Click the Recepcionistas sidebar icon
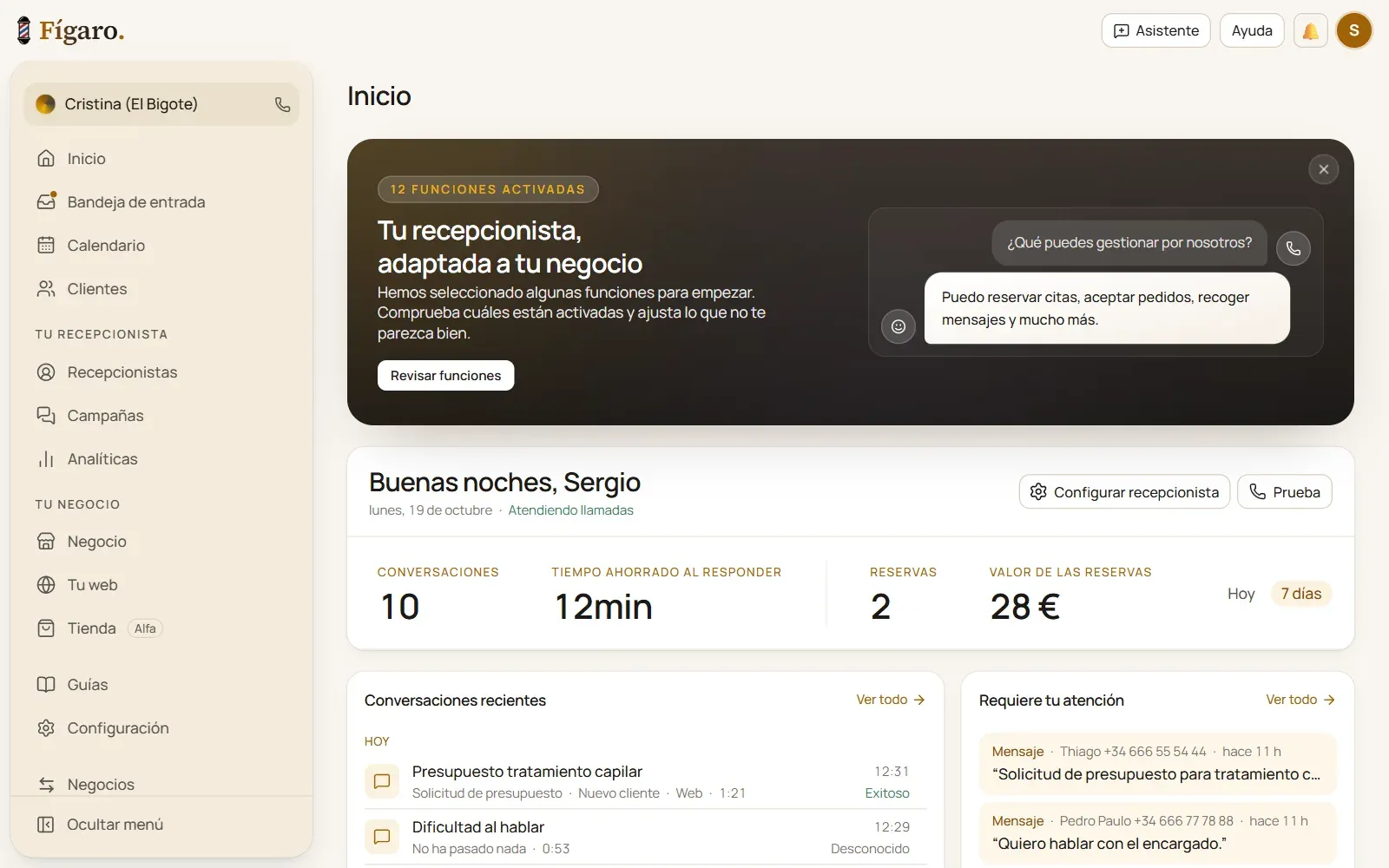 pyautogui.click(x=46, y=372)
